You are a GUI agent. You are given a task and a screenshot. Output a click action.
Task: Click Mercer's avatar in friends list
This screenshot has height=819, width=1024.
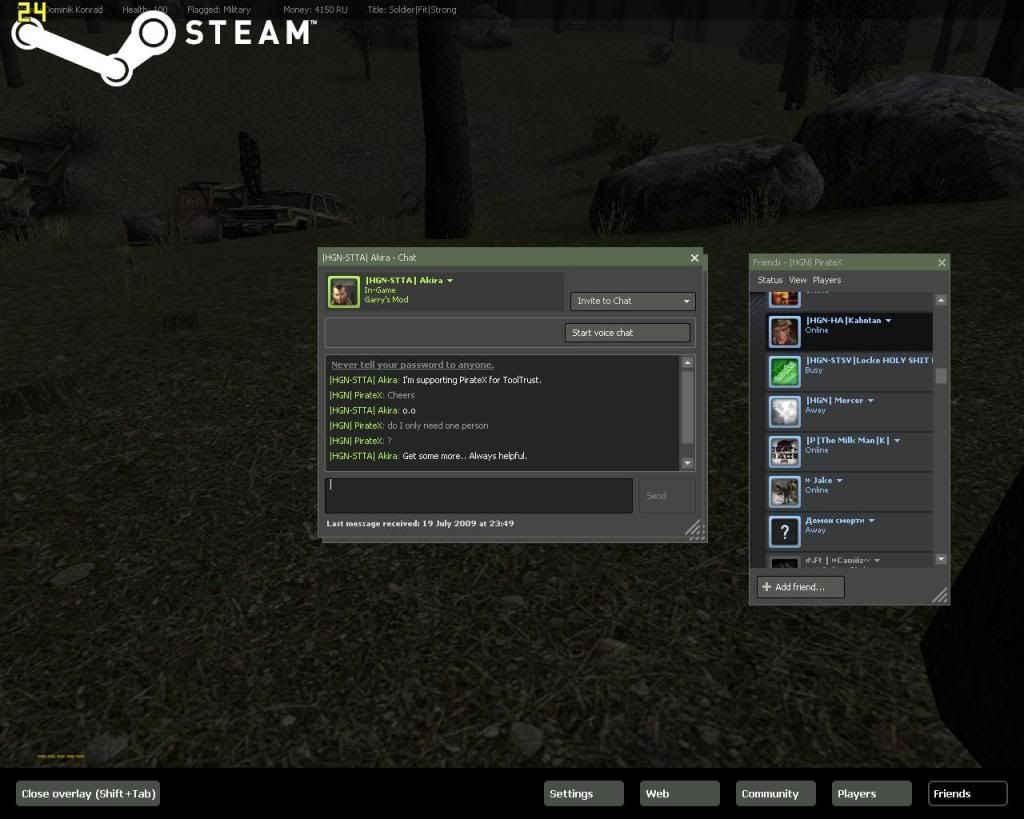click(784, 411)
